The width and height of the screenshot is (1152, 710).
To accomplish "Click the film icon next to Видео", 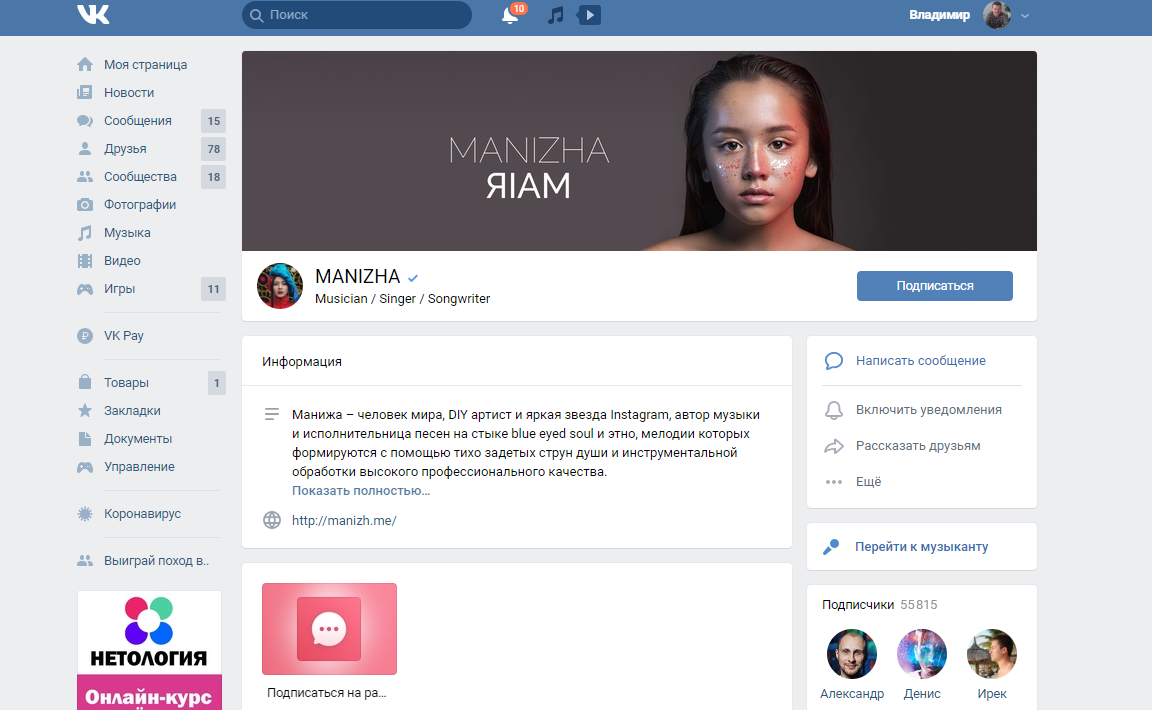I will tap(85, 261).
